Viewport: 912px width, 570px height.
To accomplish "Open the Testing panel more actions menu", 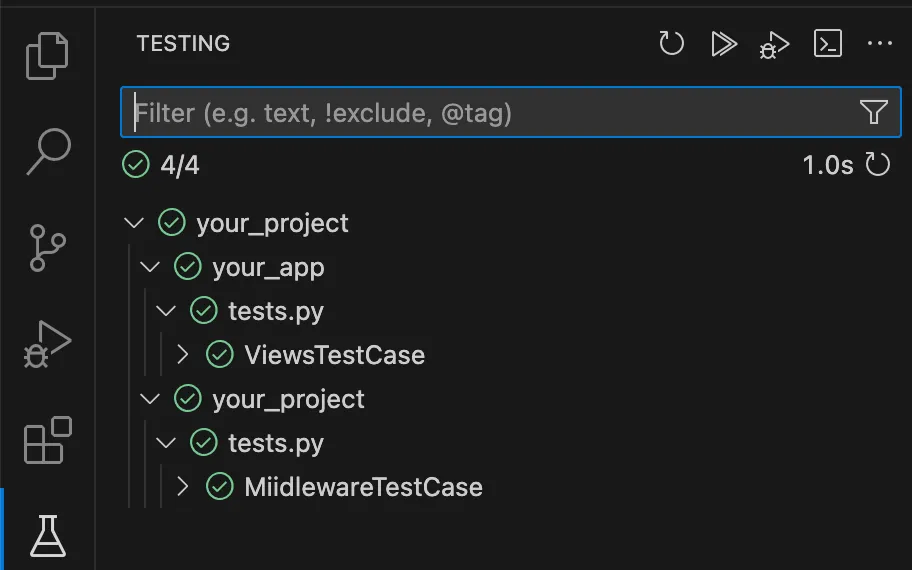I will pos(879,43).
